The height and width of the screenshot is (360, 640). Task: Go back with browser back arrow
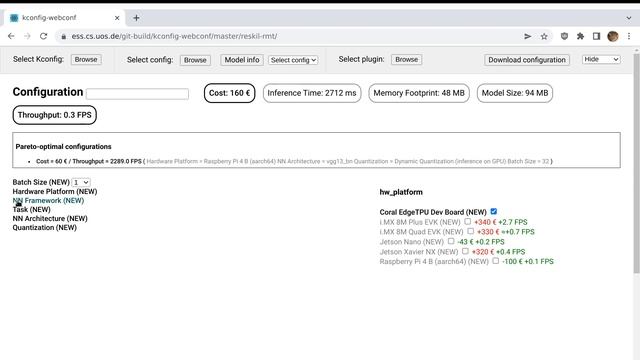tap(11, 36)
